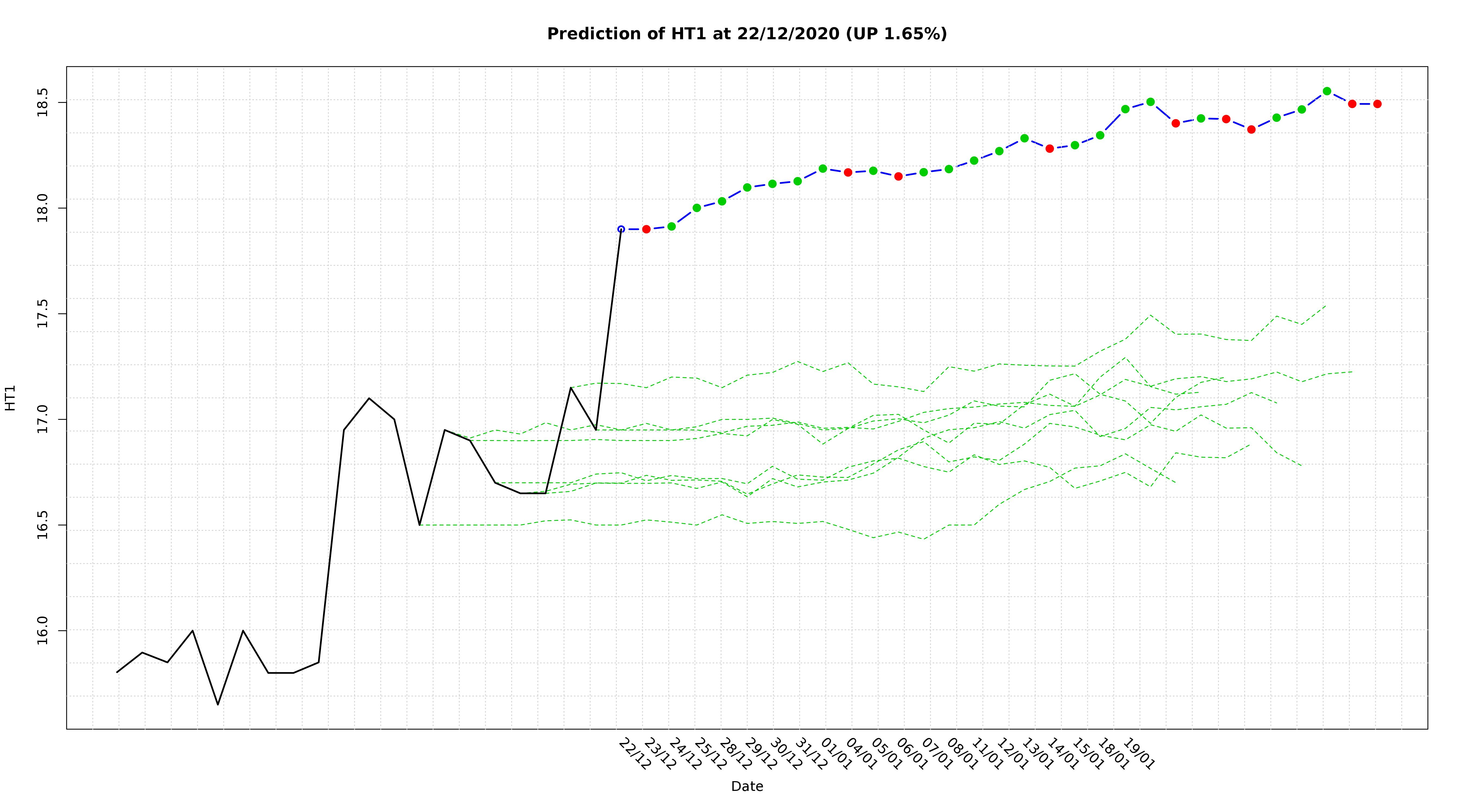Click the blue open circle prediction start marker

621,229
